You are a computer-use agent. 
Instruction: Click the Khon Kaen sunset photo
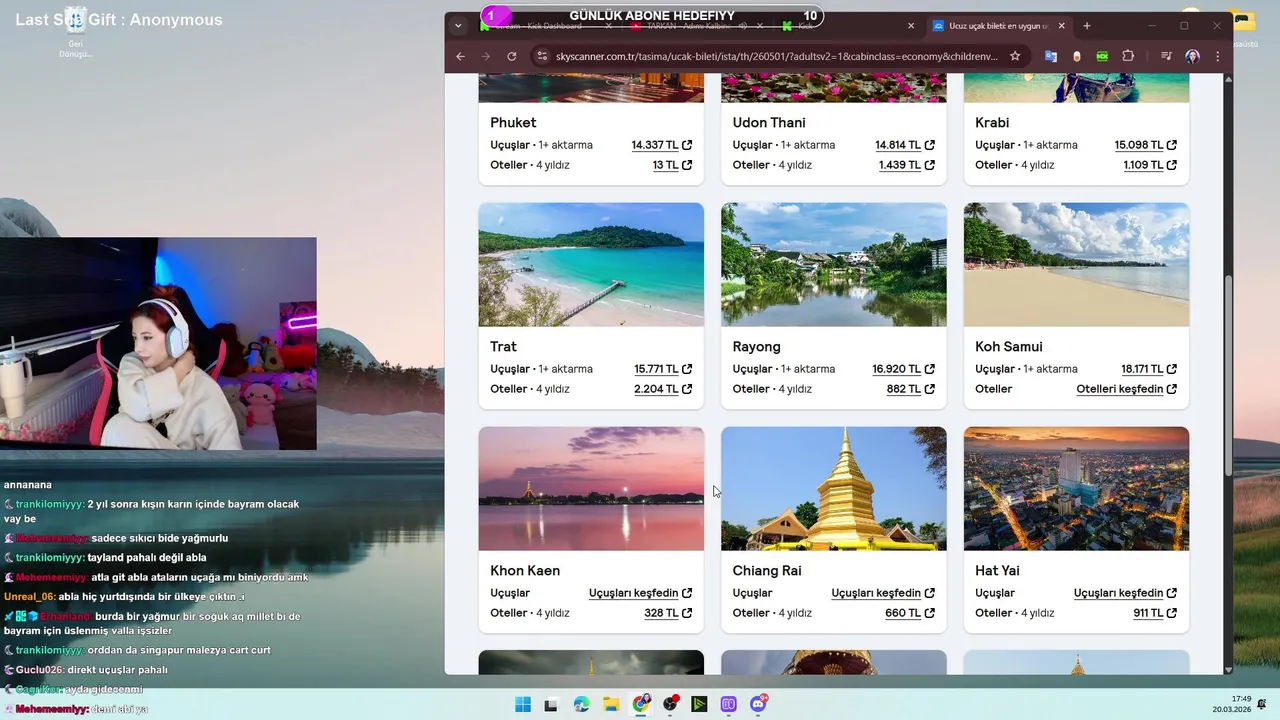point(591,489)
